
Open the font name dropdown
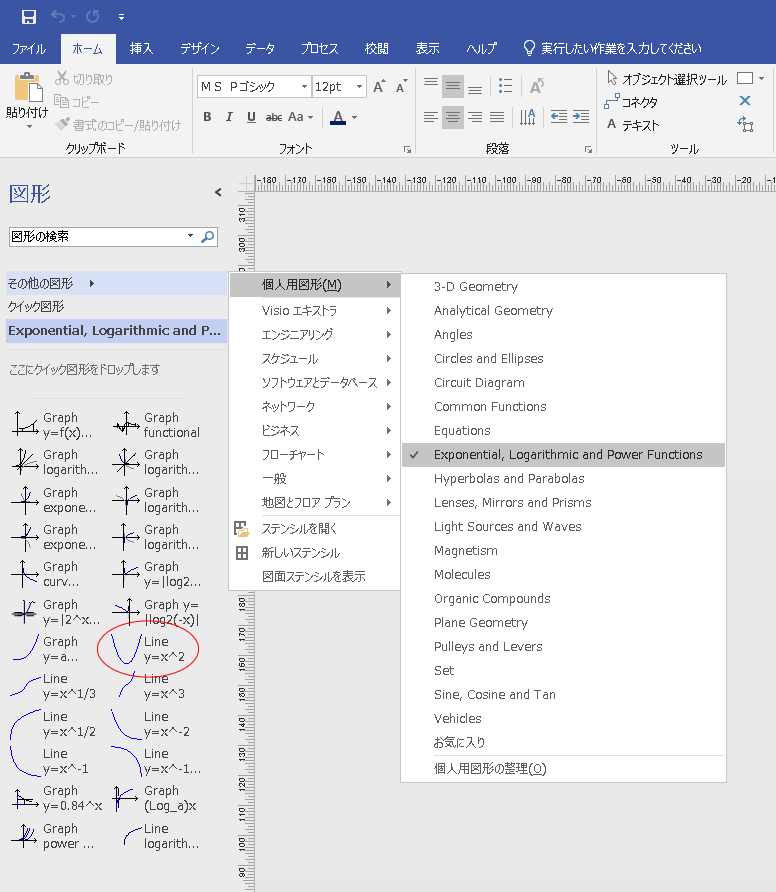pos(304,86)
